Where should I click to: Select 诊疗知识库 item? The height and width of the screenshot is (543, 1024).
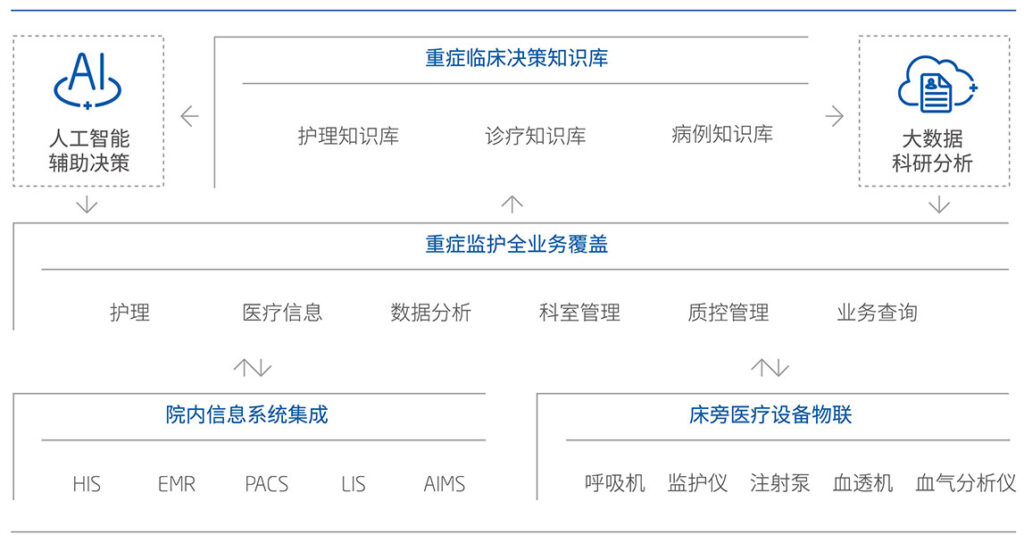[535, 136]
